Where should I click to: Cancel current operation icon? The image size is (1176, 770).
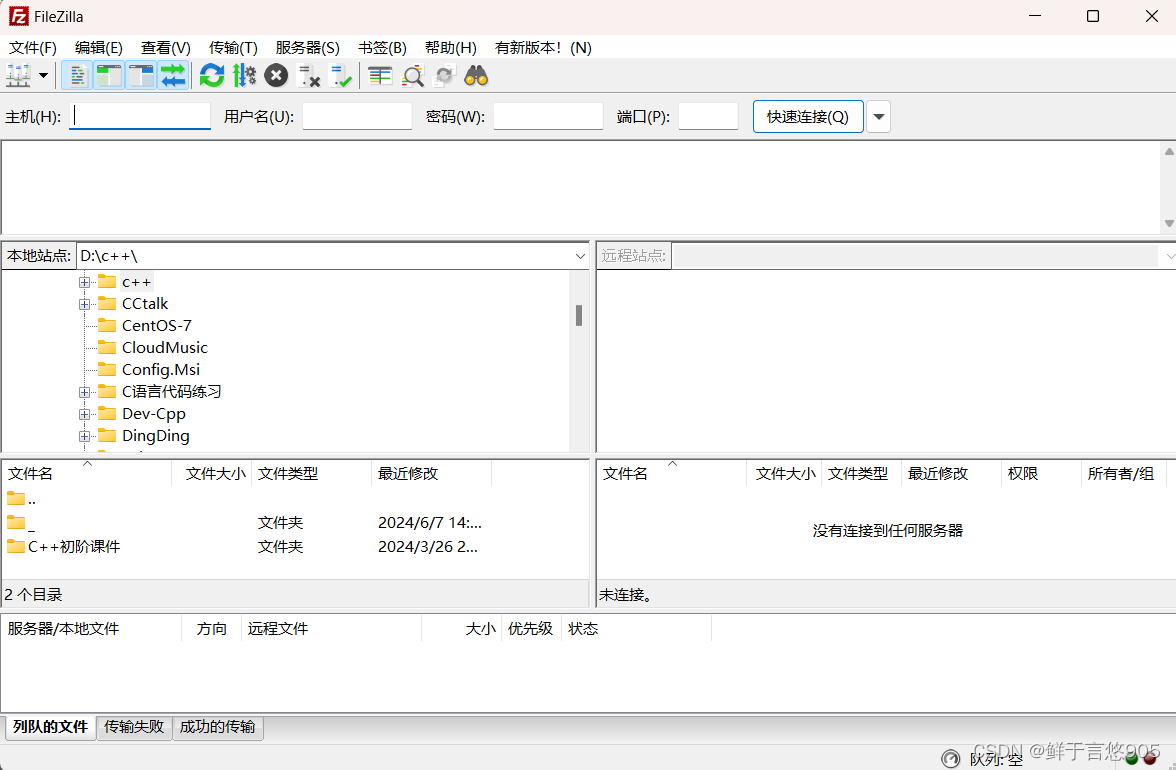coord(276,76)
